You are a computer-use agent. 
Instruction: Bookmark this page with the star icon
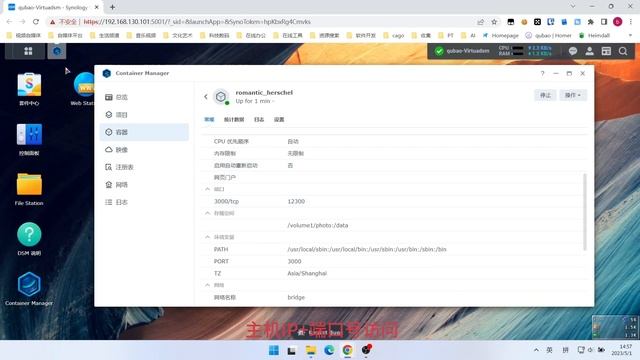point(494,22)
